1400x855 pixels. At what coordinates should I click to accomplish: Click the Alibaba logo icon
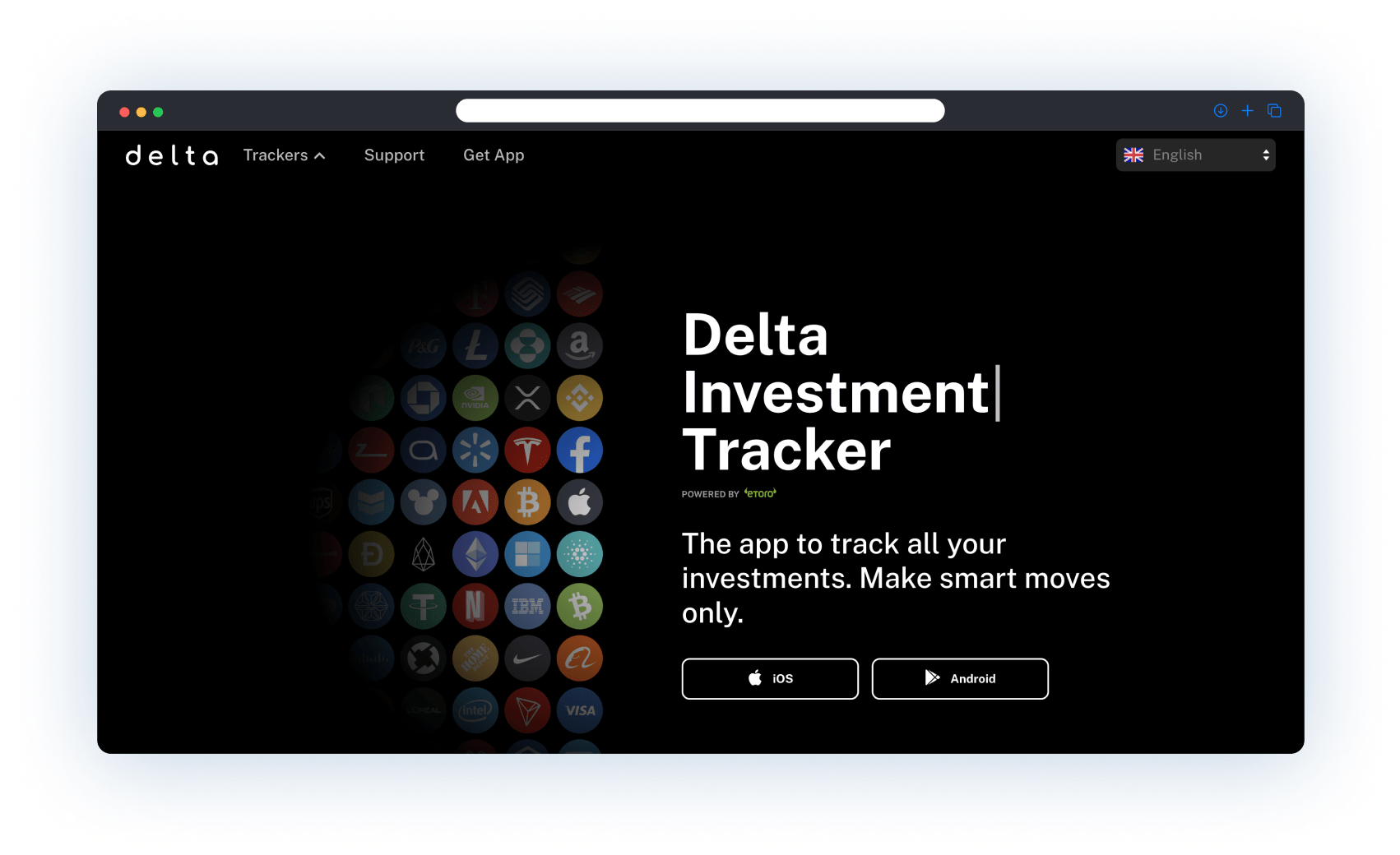tap(580, 659)
